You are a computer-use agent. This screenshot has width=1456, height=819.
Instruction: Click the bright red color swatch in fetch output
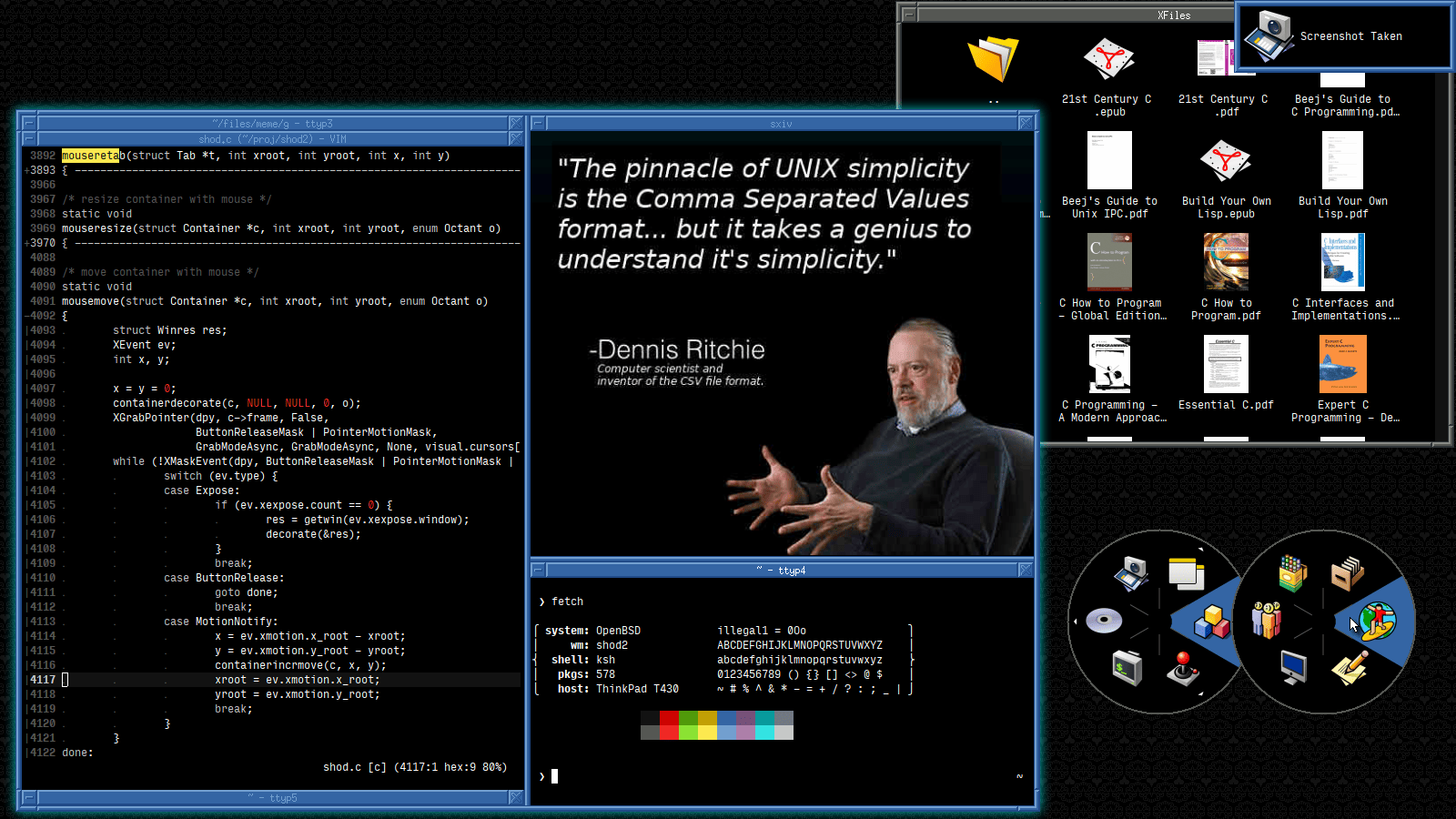click(x=669, y=732)
